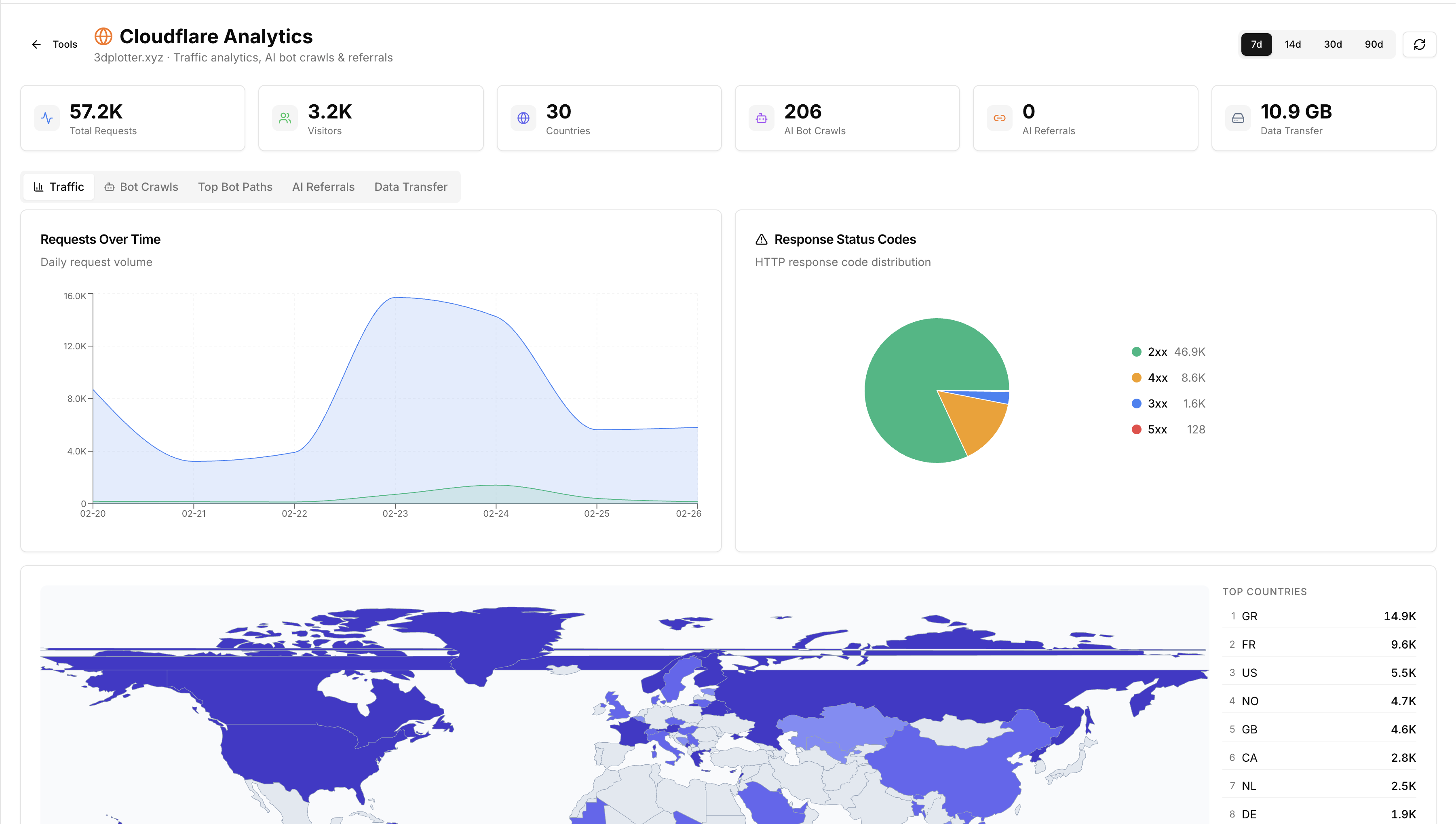The height and width of the screenshot is (824, 1456).
Task: Click the Total Requests activity icon
Action: [47, 118]
